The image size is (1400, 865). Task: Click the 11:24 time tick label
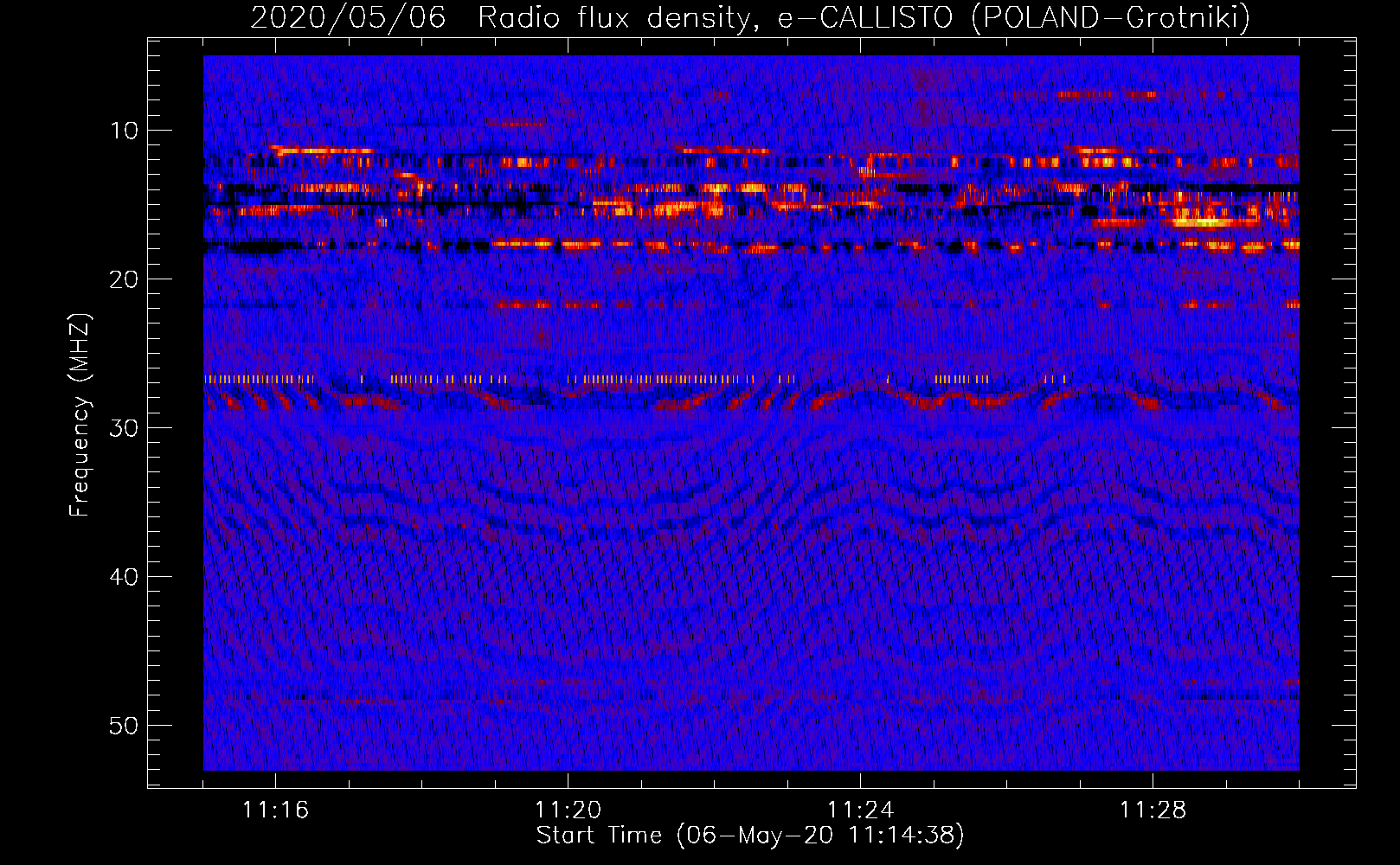[860, 811]
